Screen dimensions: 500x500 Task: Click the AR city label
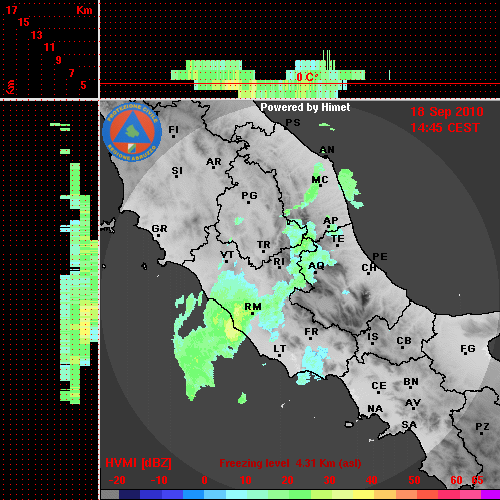tap(214, 162)
